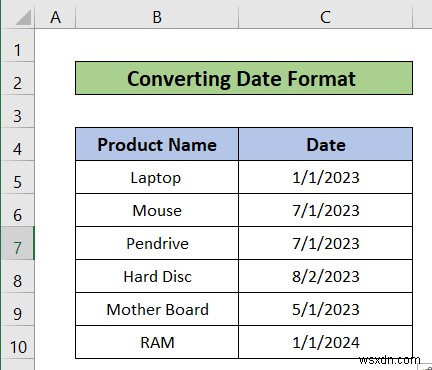Select row 6 header
432x370 pixels.
17,210
